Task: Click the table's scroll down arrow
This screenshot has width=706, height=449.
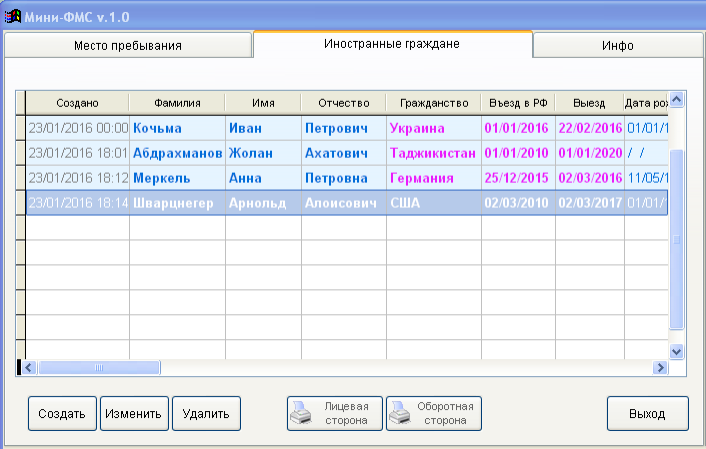Action: [676, 351]
